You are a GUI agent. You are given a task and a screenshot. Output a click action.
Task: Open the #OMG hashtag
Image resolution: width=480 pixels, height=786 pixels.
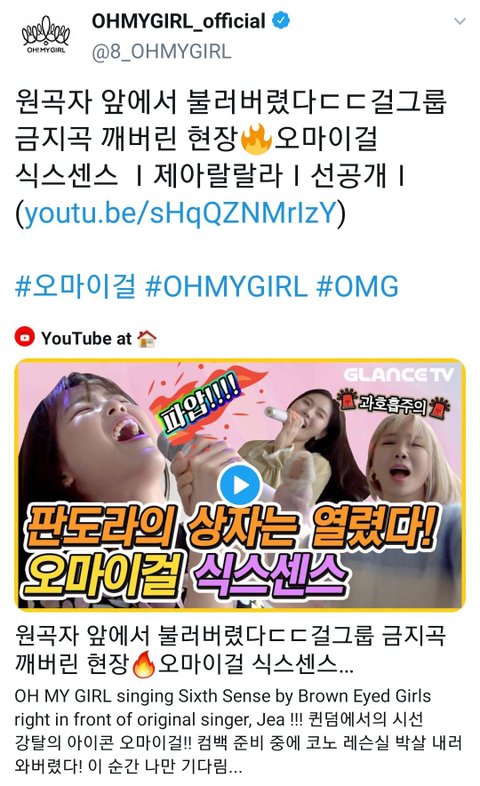357,286
